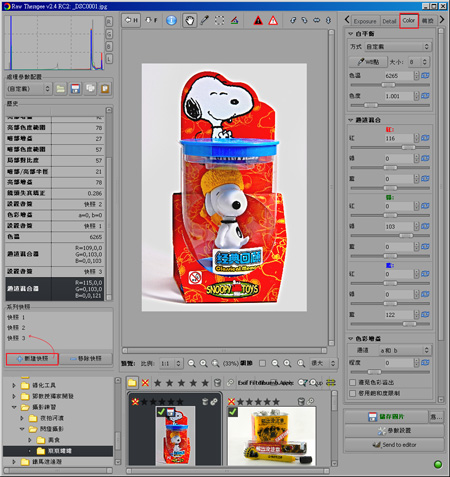This screenshot has width=450, height=477.
Task: Toggle the white-filled clipping warning triangle
Action: [273, 21]
